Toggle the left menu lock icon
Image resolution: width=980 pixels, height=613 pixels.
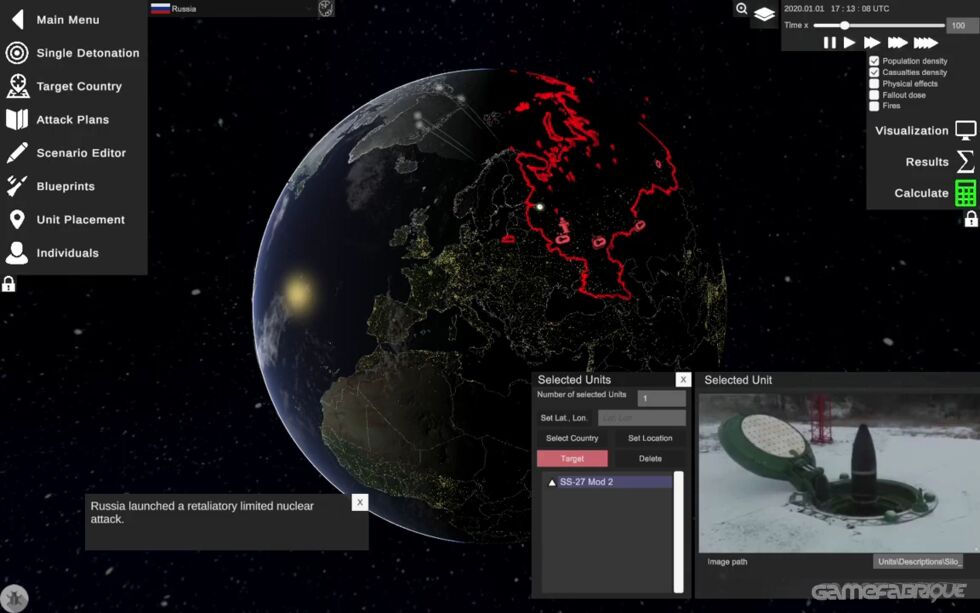click(x=8, y=284)
